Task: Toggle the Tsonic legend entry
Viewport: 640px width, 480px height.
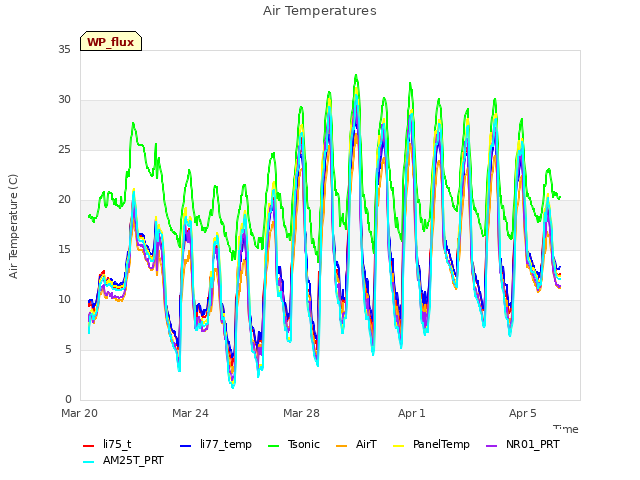Action: pyautogui.click(x=293, y=444)
